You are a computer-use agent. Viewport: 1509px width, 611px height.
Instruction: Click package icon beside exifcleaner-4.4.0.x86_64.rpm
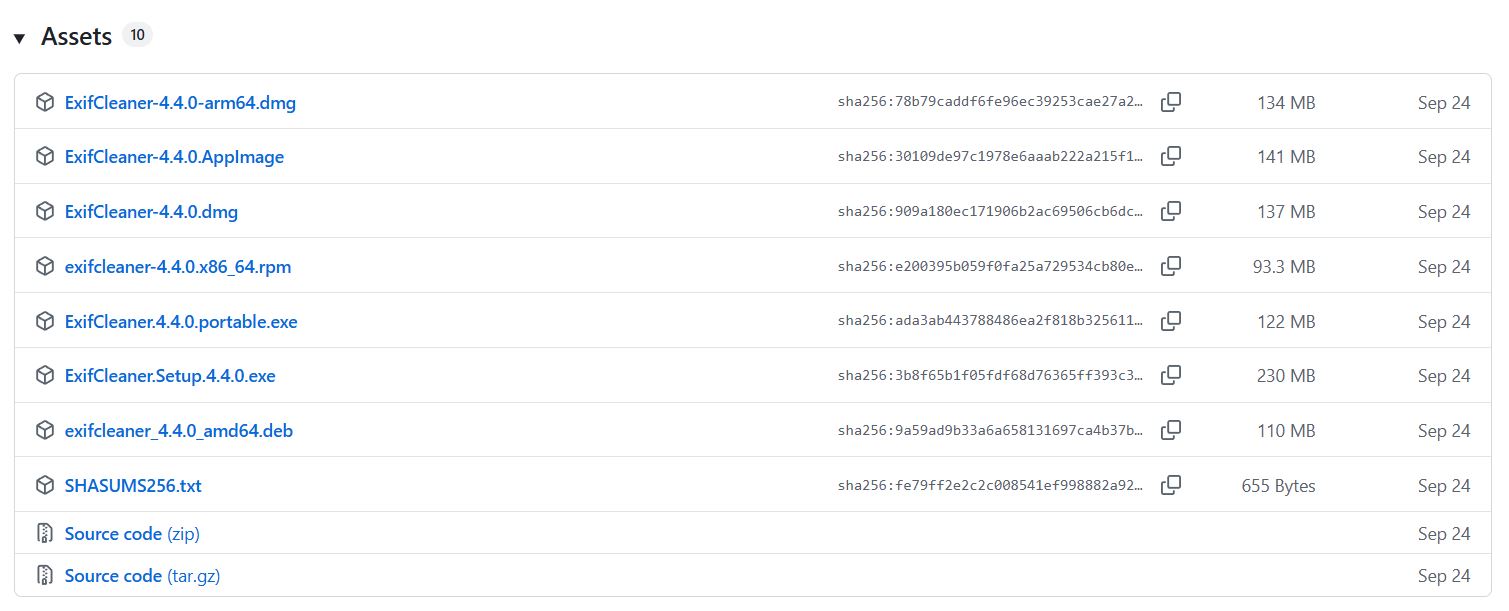44,267
